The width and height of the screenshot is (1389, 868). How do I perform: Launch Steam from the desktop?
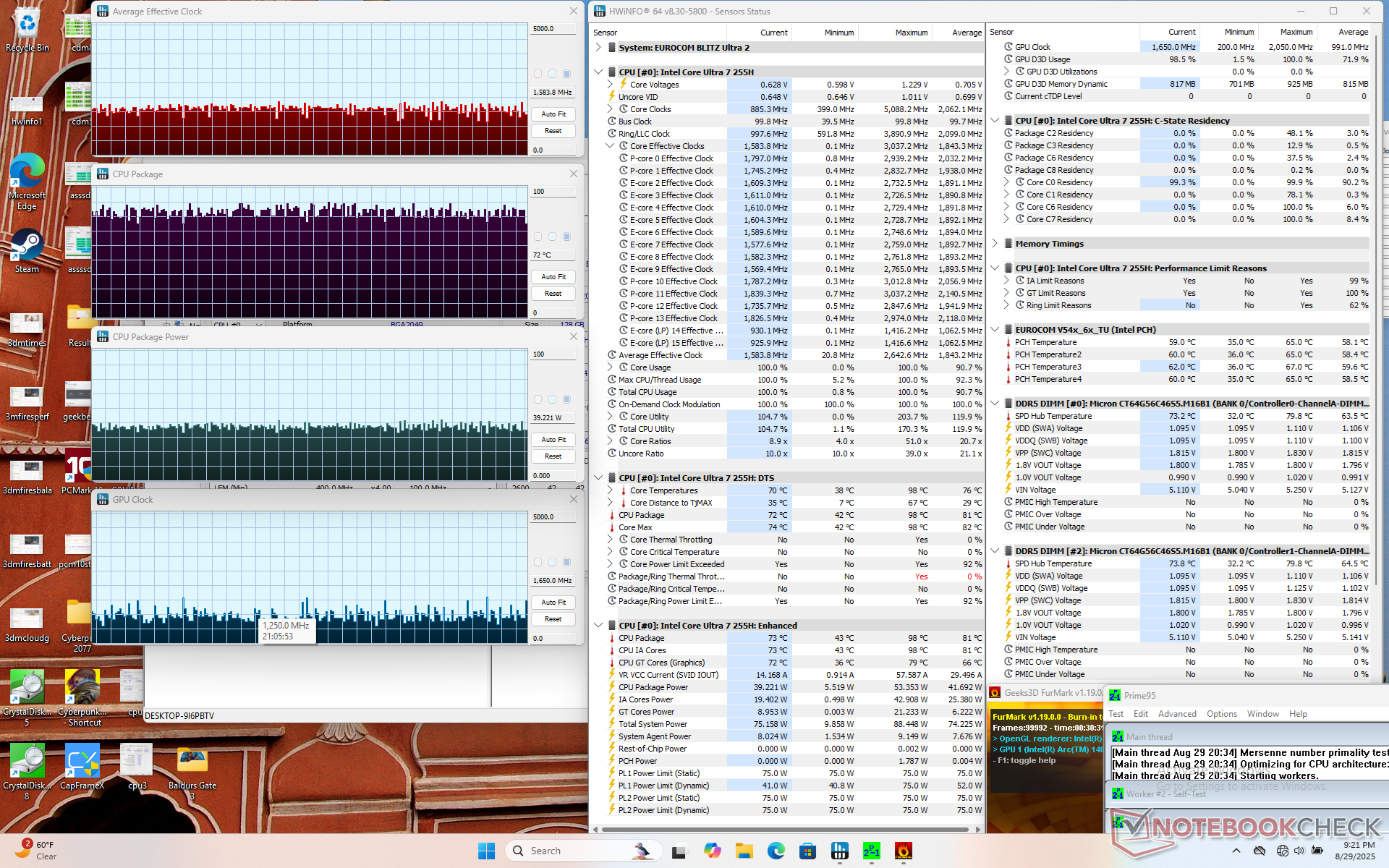pos(27,251)
